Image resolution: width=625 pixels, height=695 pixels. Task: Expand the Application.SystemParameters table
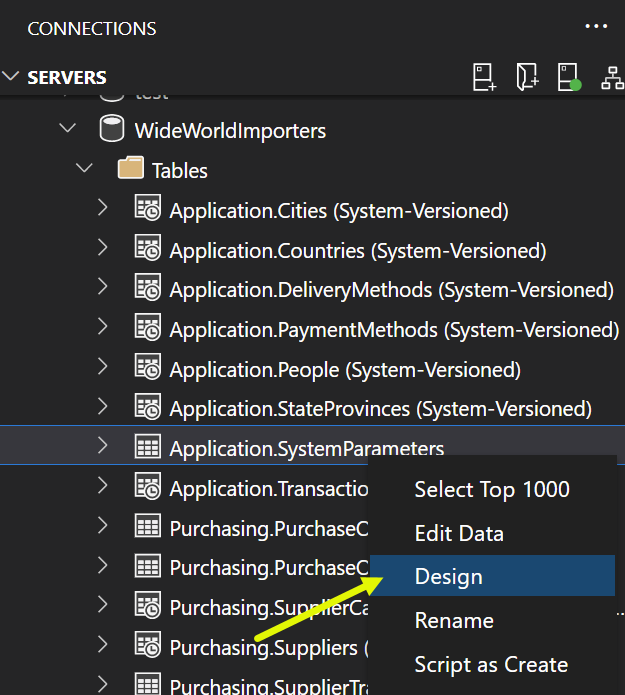(x=102, y=446)
